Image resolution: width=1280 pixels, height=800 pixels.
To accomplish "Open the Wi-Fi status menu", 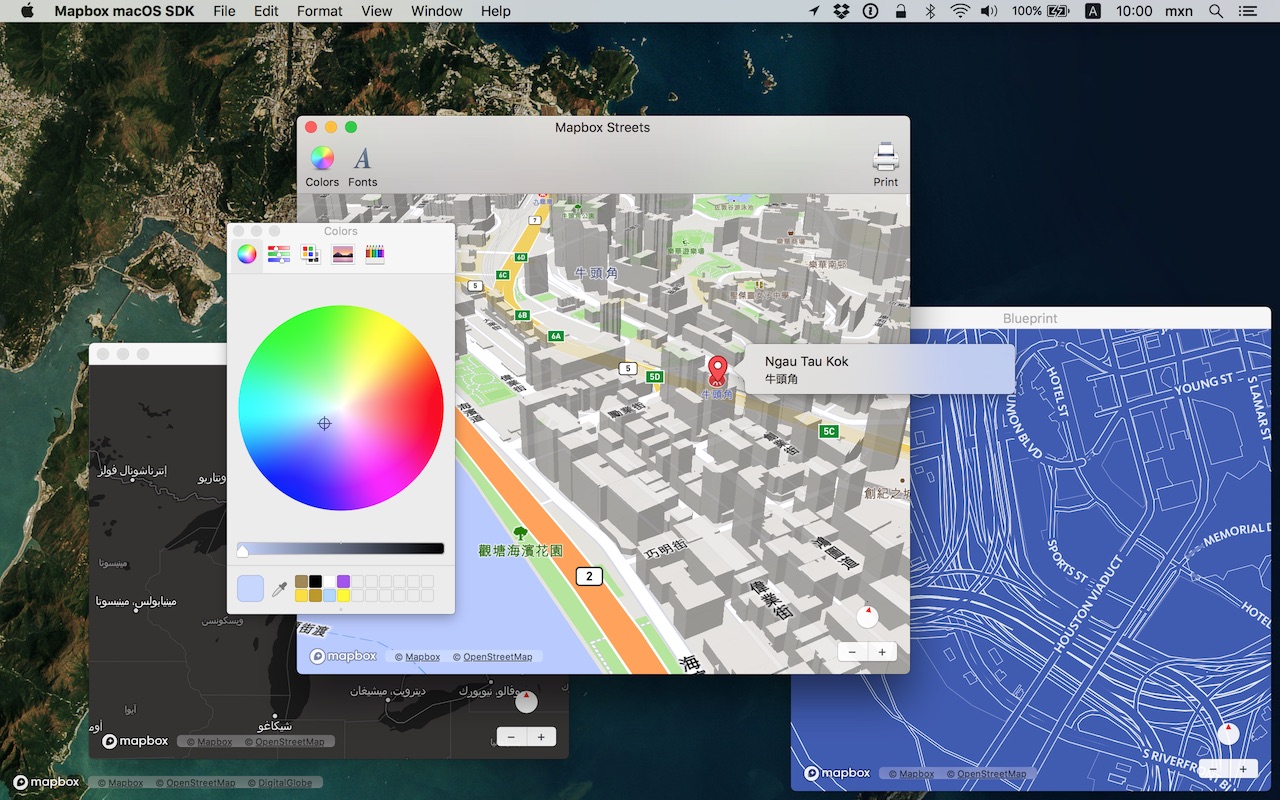I will coord(960,11).
